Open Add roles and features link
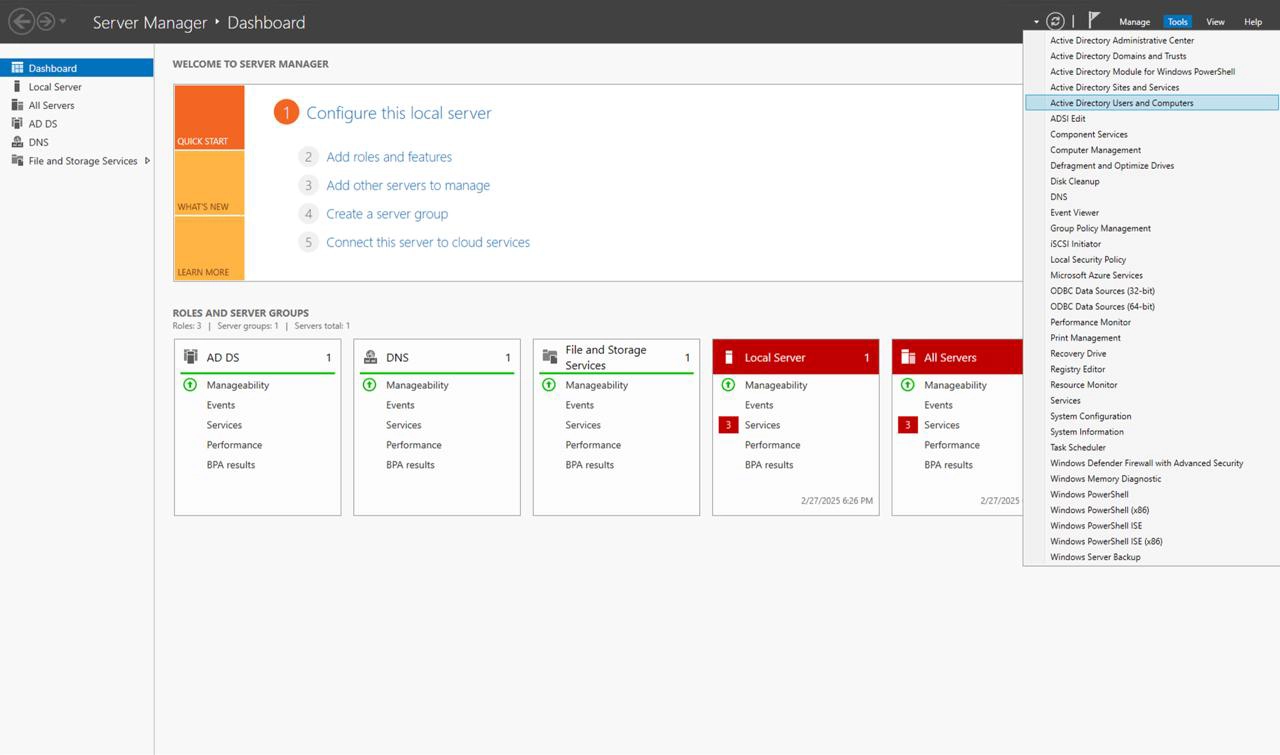 coord(389,157)
